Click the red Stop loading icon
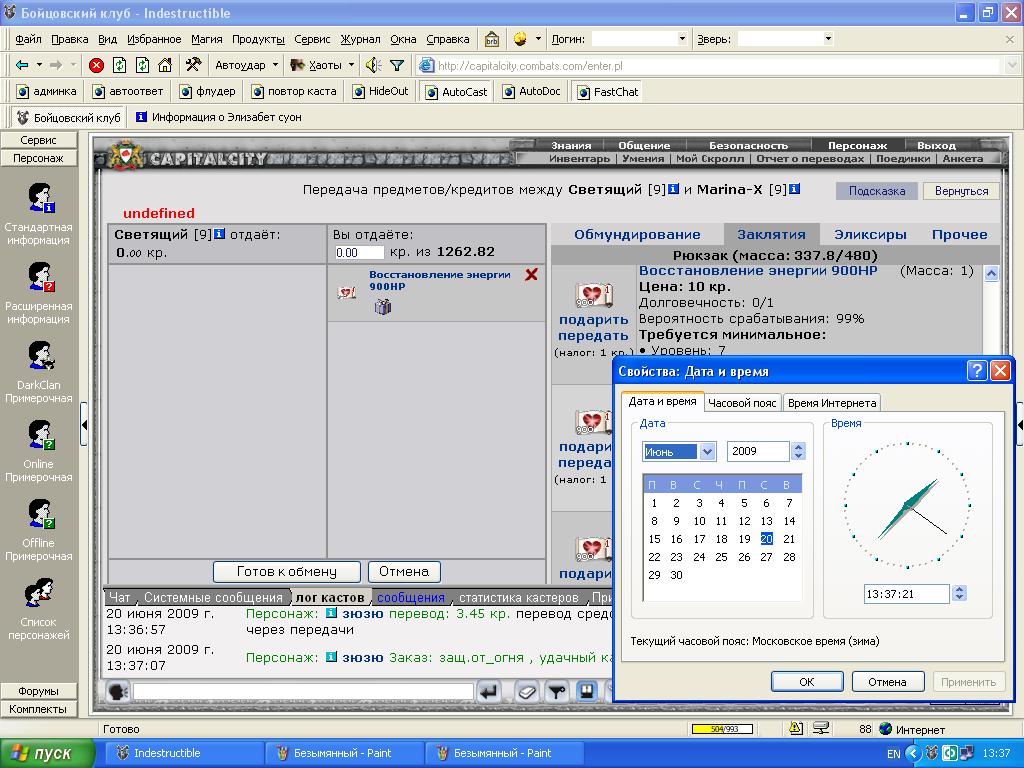 [97, 65]
